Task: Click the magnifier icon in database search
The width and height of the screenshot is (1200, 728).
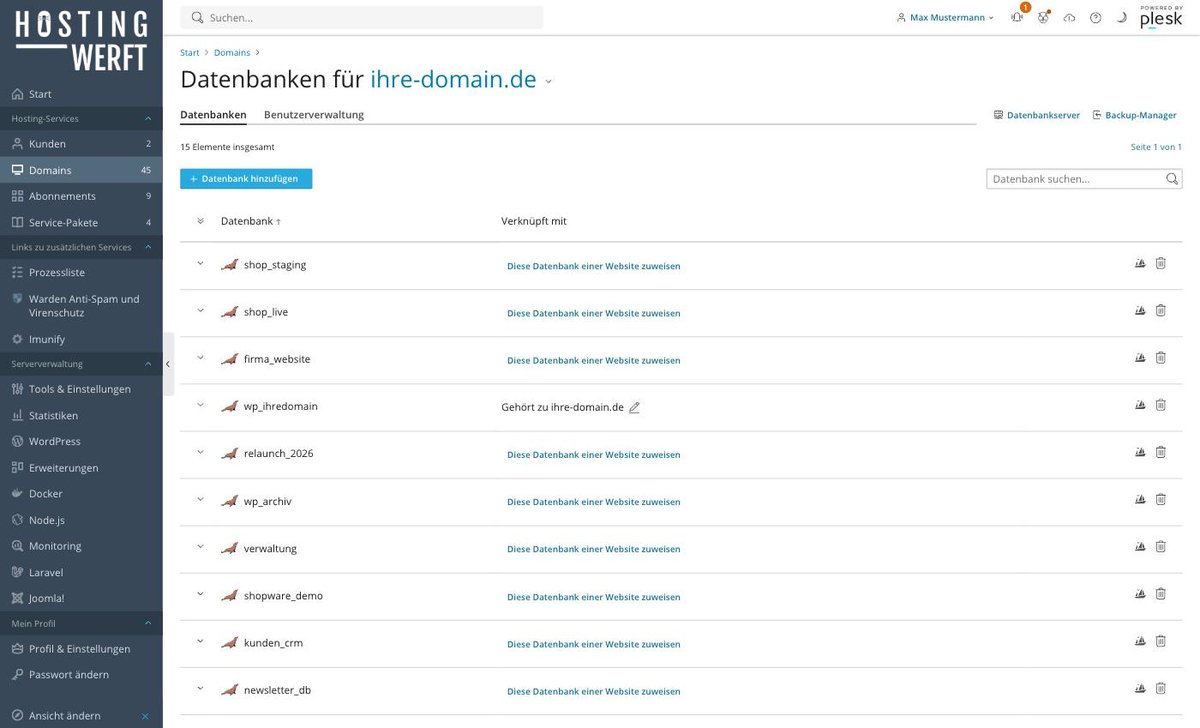Action: 1172,179
